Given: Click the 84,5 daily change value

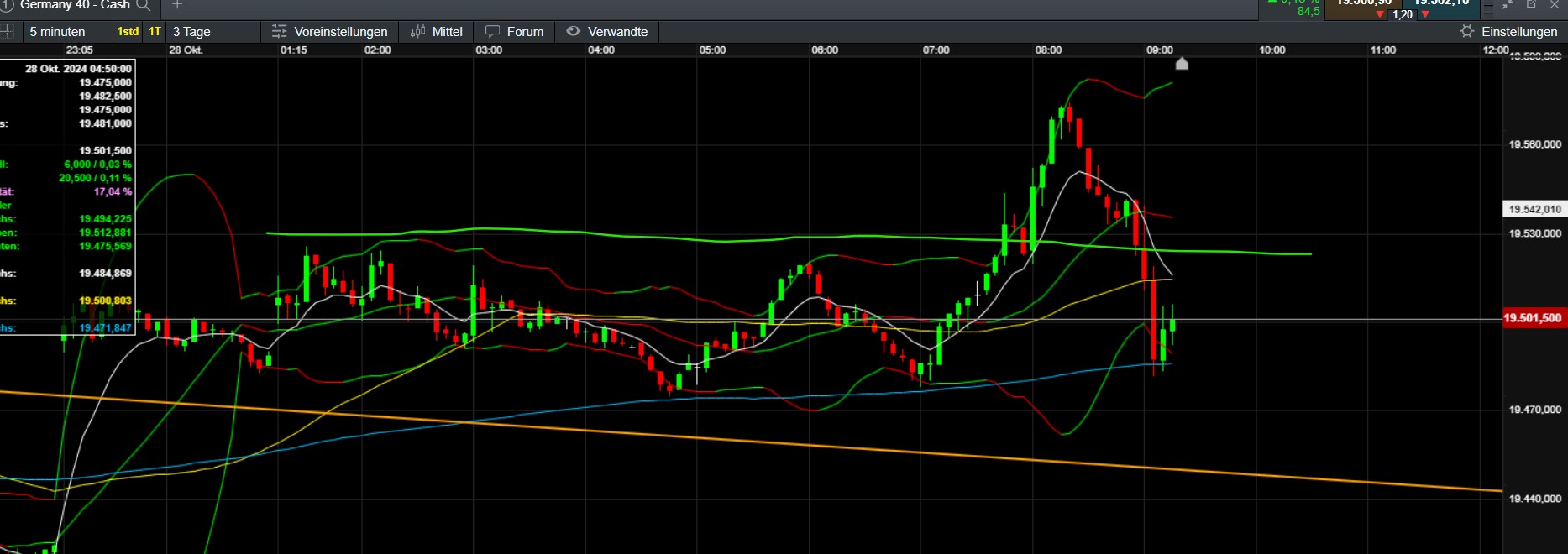Looking at the screenshot, I should pos(1308,12).
